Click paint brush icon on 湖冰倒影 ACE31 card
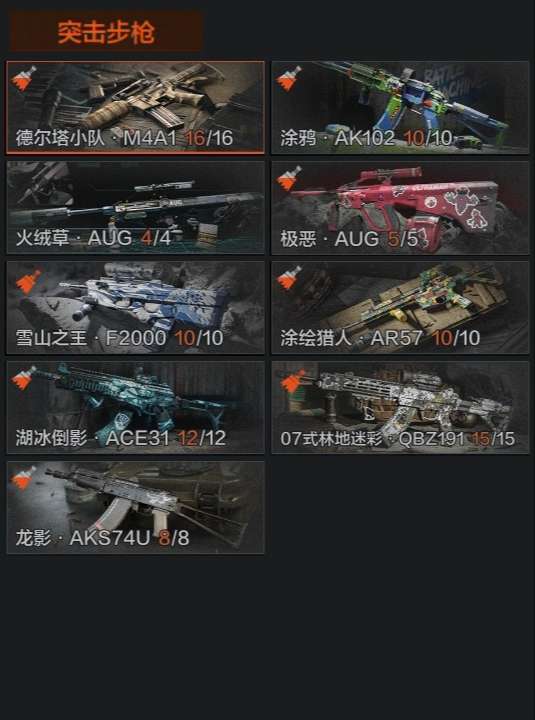 24,378
